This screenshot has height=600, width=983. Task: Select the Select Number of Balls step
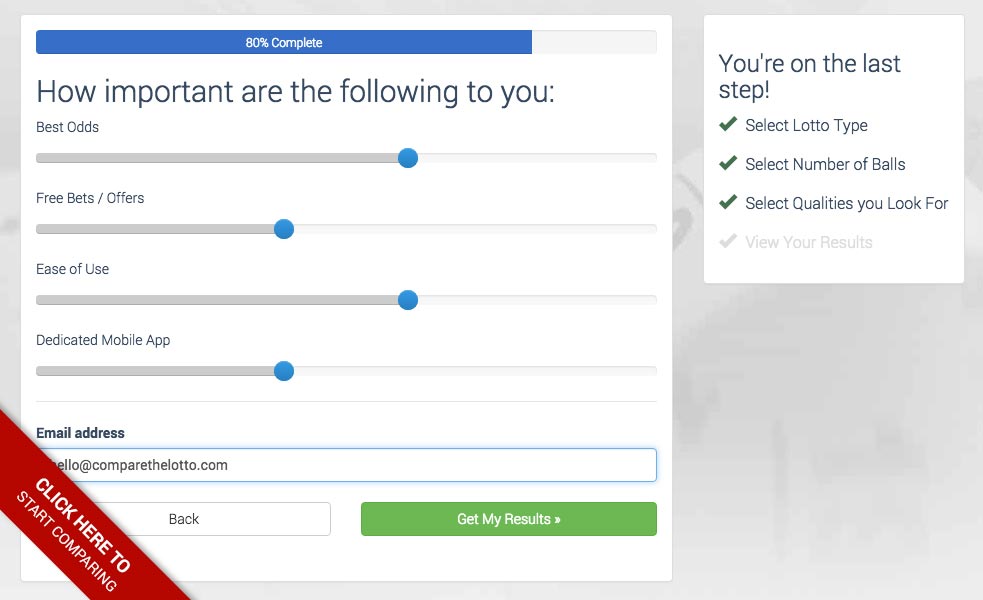coord(825,164)
